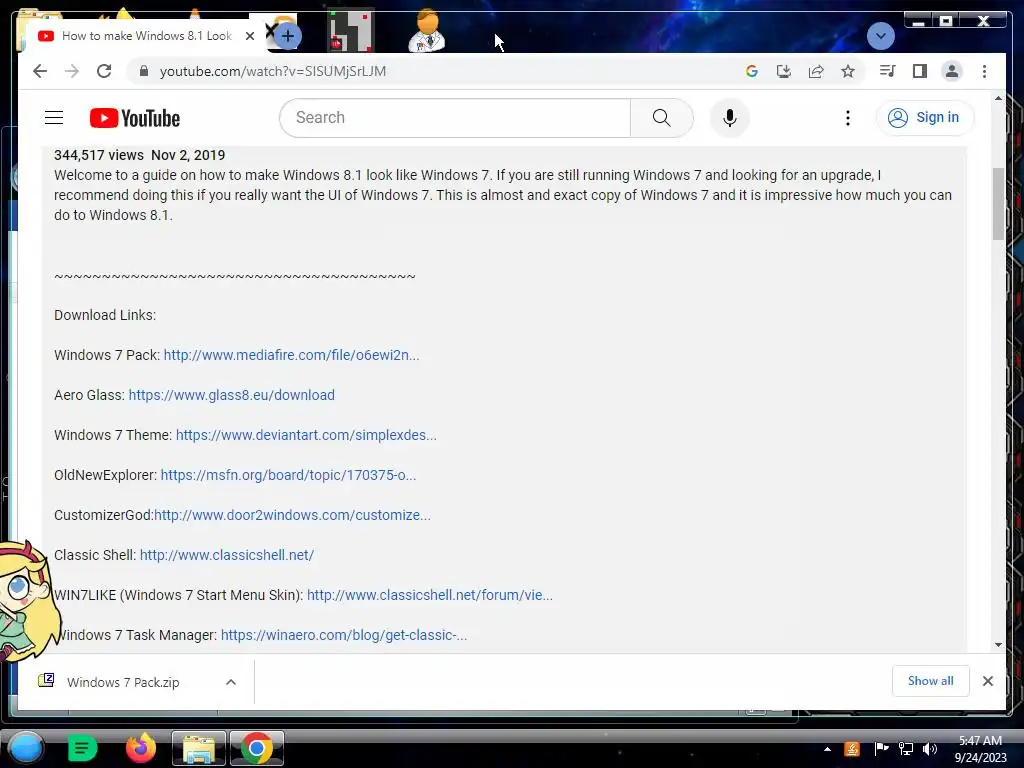
Task: Open the green notes app in taskbar
Action: (82, 748)
